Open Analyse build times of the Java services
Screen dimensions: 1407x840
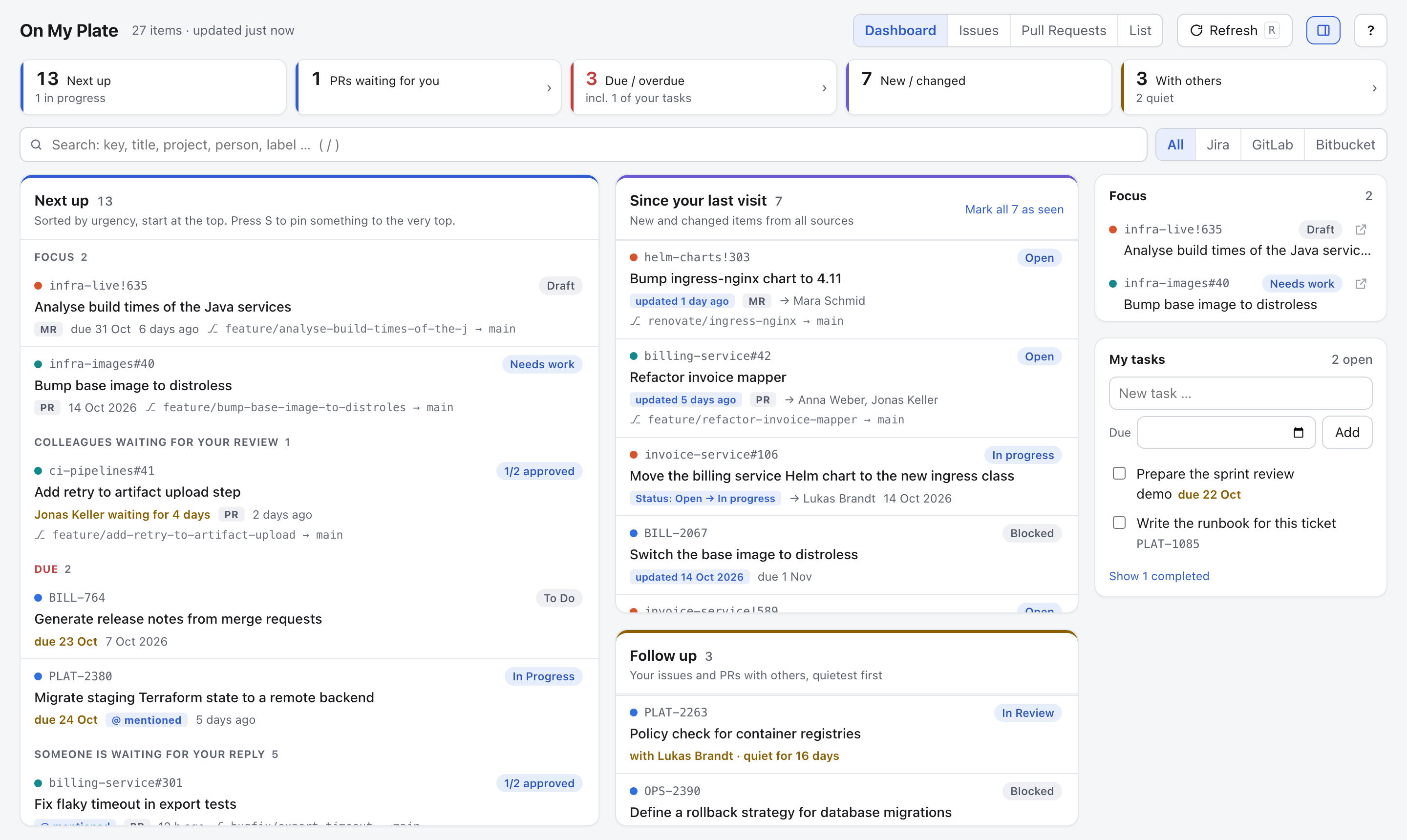click(x=163, y=307)
